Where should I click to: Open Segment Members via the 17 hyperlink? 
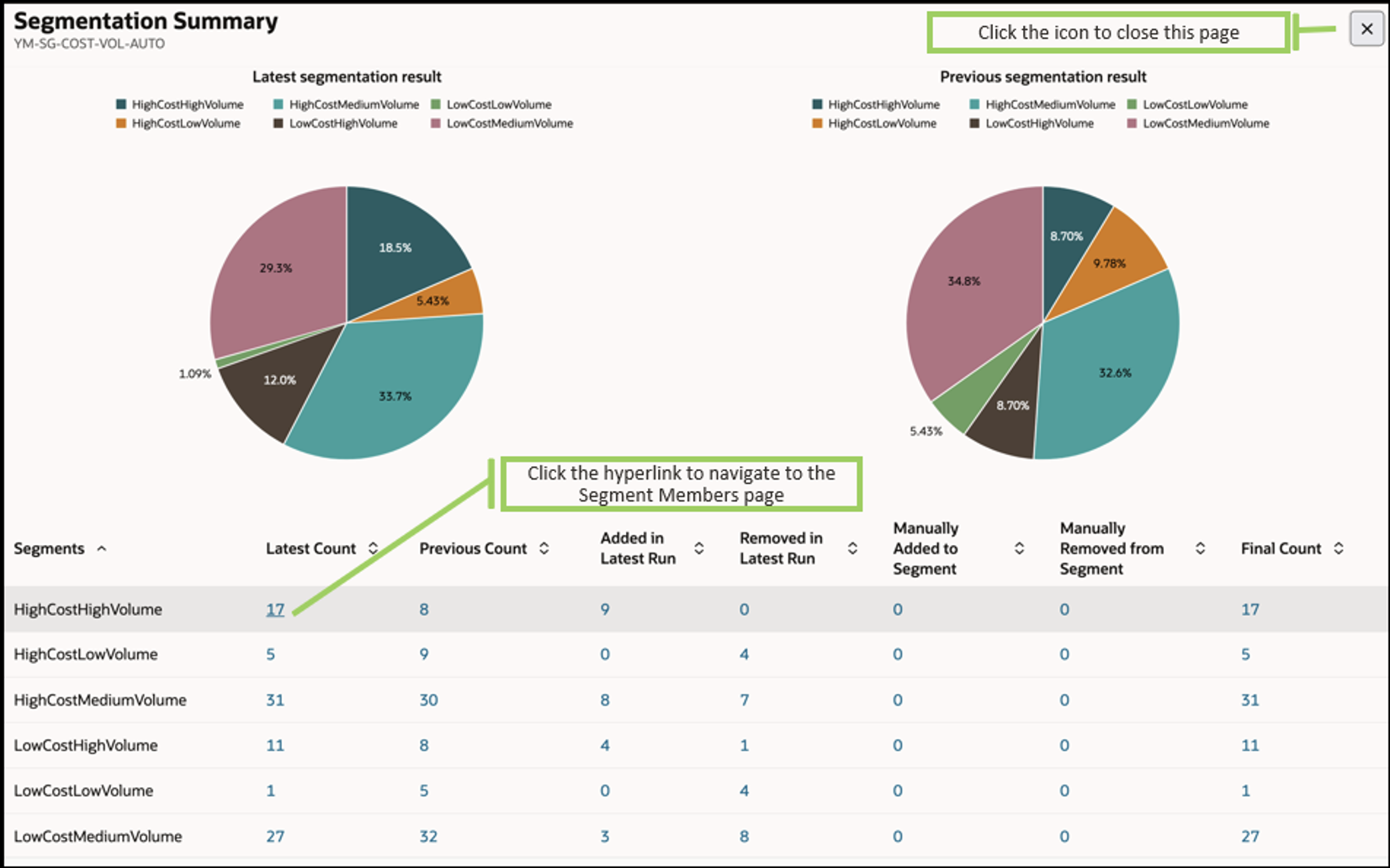pos(275,609)
